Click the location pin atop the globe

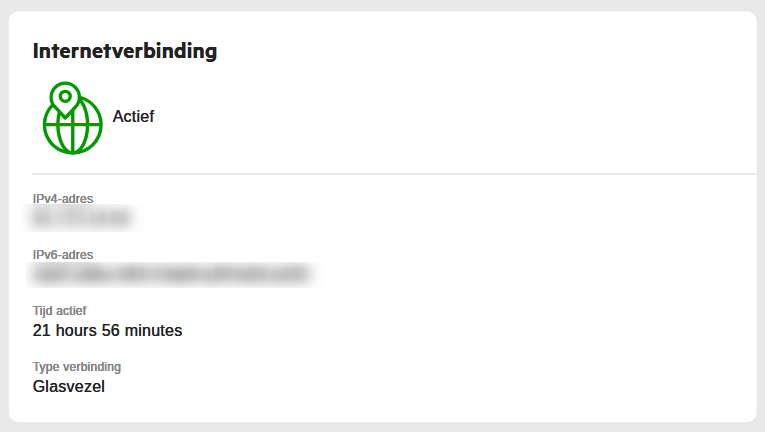coord(65,99)
